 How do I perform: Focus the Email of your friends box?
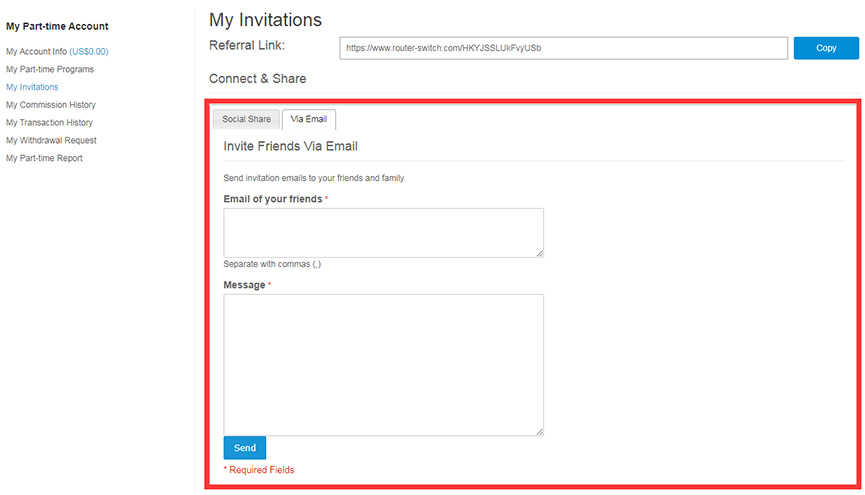pos(383,232)
